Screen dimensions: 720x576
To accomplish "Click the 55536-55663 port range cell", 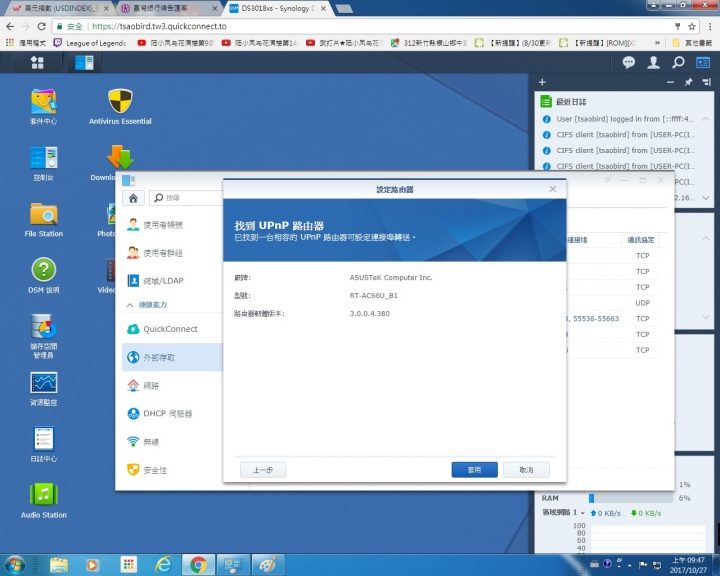I will [596, 318].
